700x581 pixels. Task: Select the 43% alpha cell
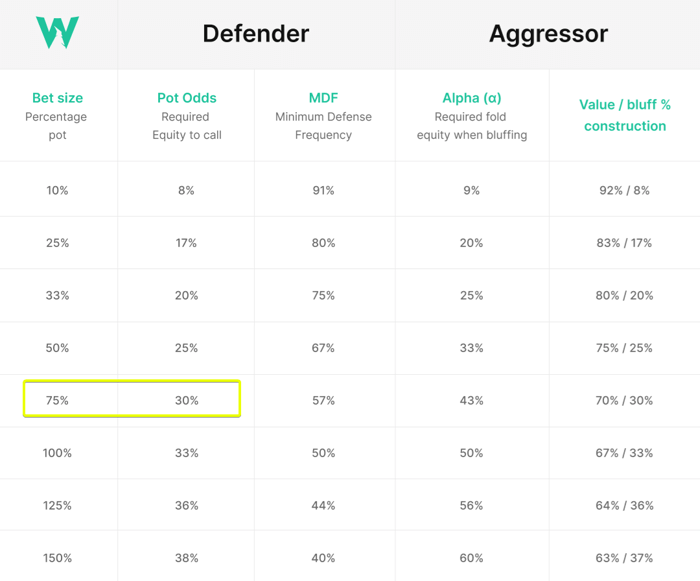(471, 400)
